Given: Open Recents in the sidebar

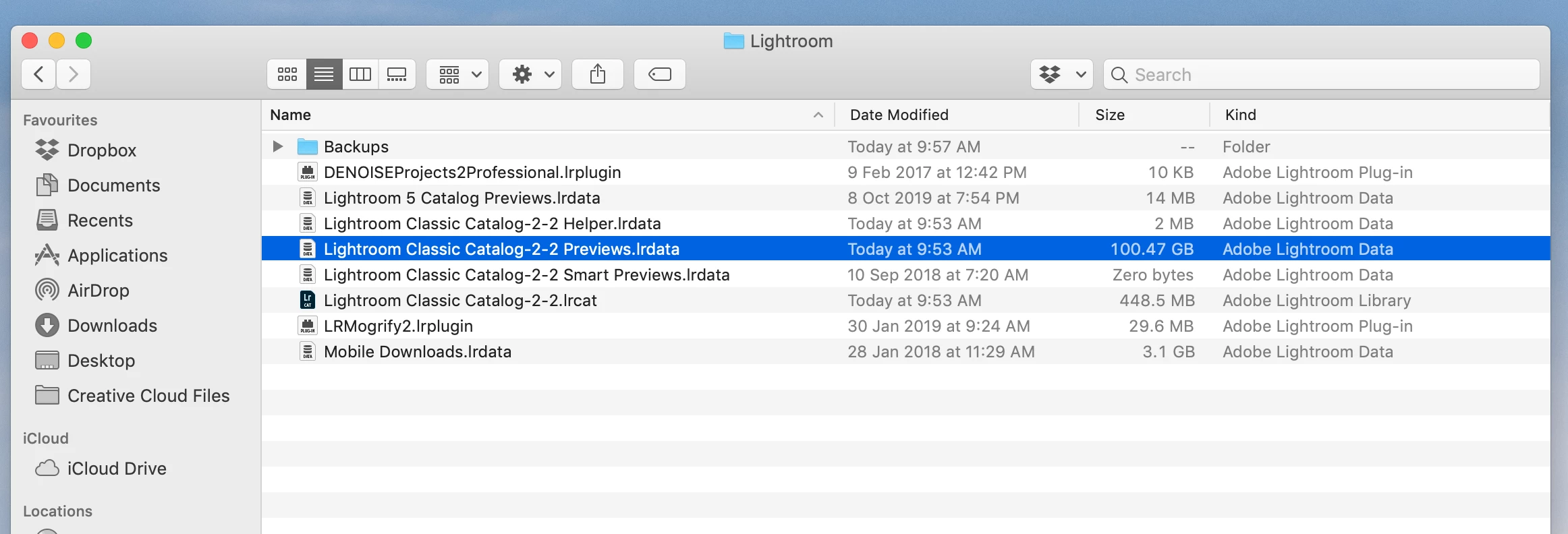Looking at the screenshot, I should (84, 220).
